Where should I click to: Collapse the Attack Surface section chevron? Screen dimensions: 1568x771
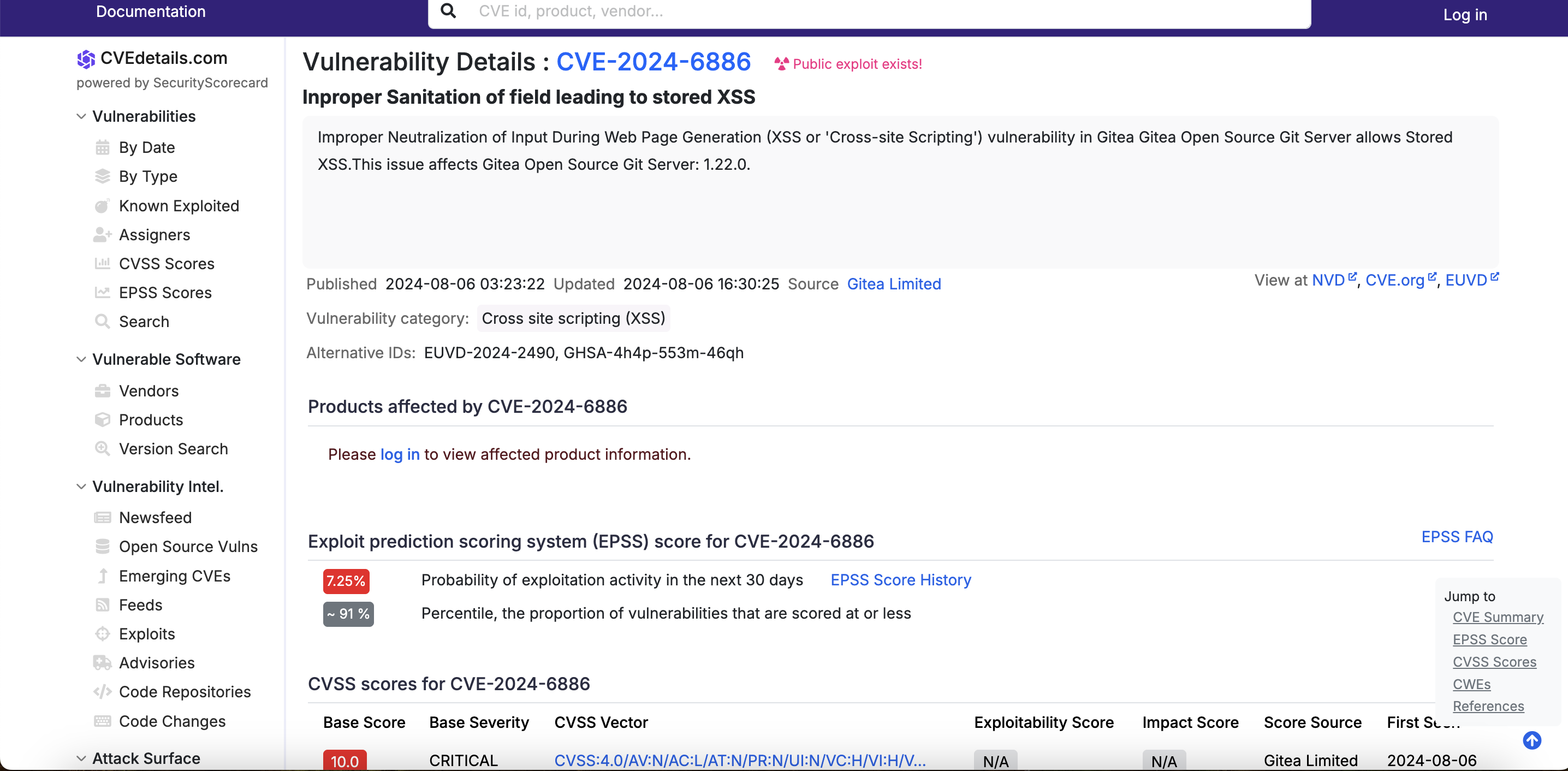(81, 758)
